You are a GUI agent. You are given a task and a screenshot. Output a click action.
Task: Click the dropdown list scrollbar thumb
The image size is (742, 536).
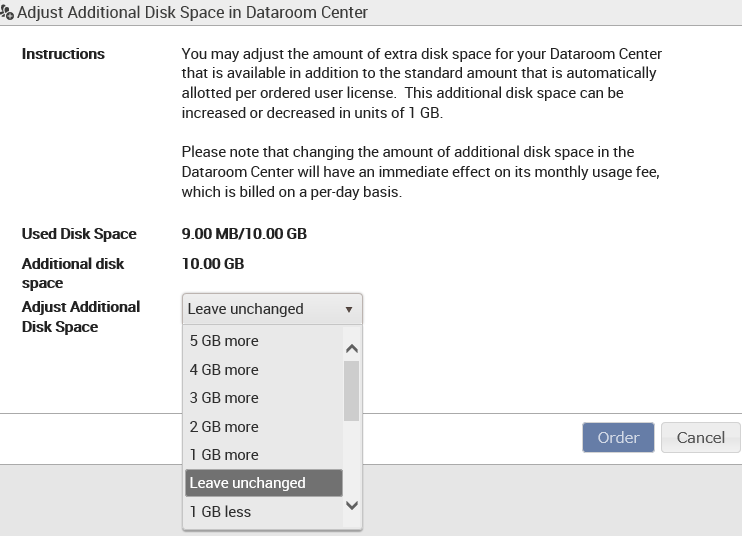(352, 391)
